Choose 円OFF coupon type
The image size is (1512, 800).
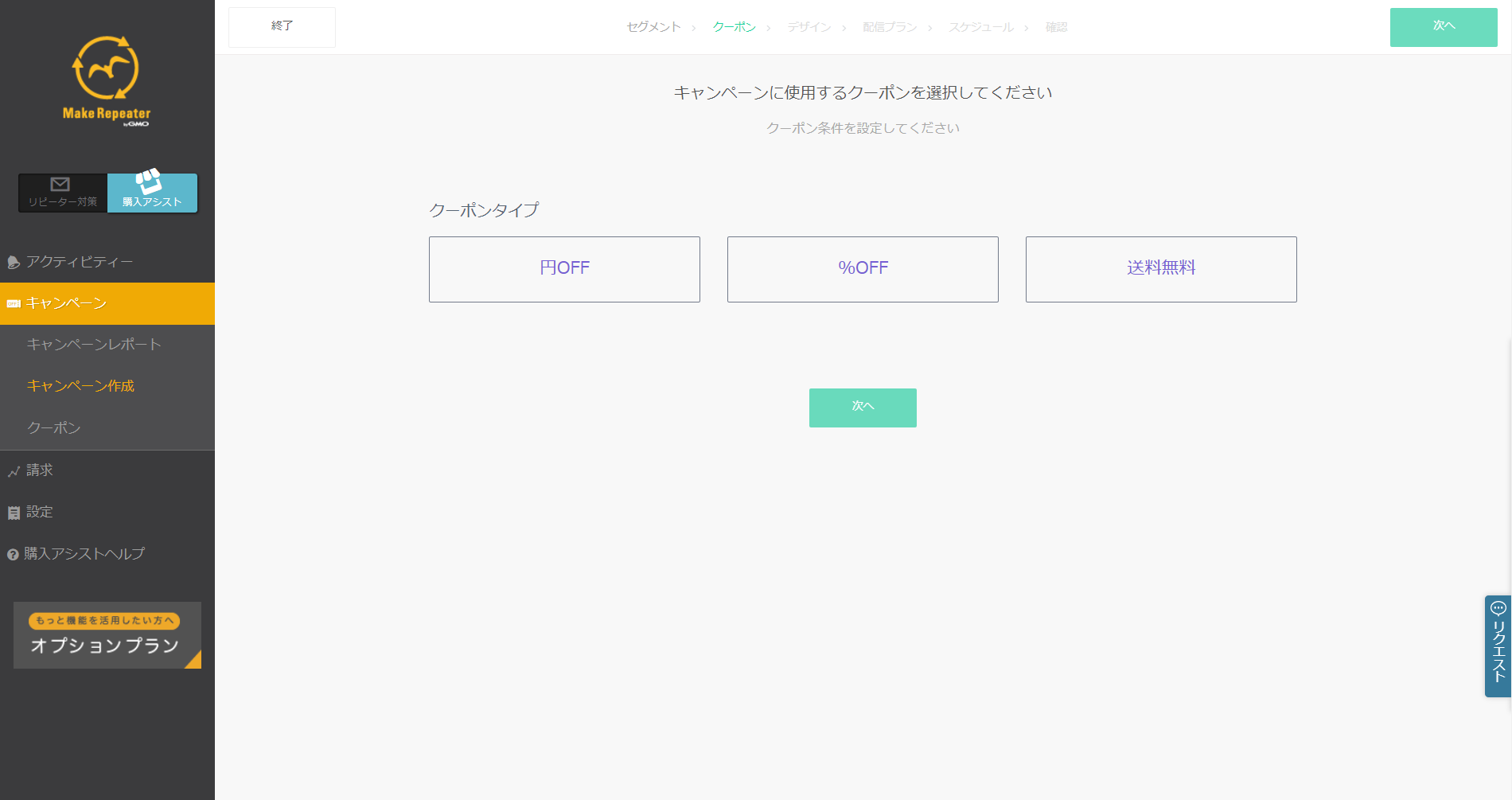click(564, 269)
